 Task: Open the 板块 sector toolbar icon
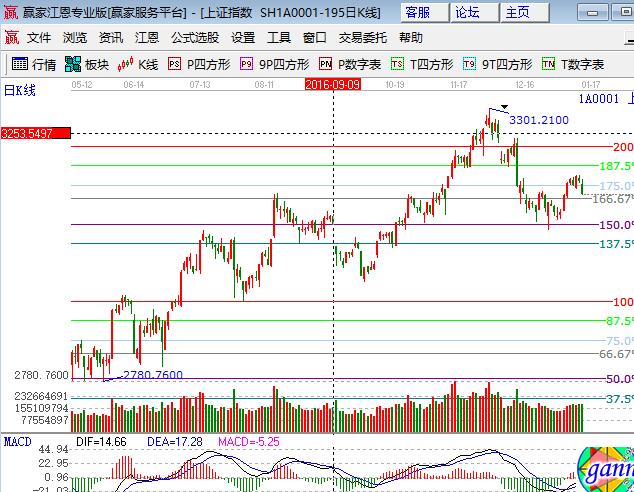click(x=87, y=64)
